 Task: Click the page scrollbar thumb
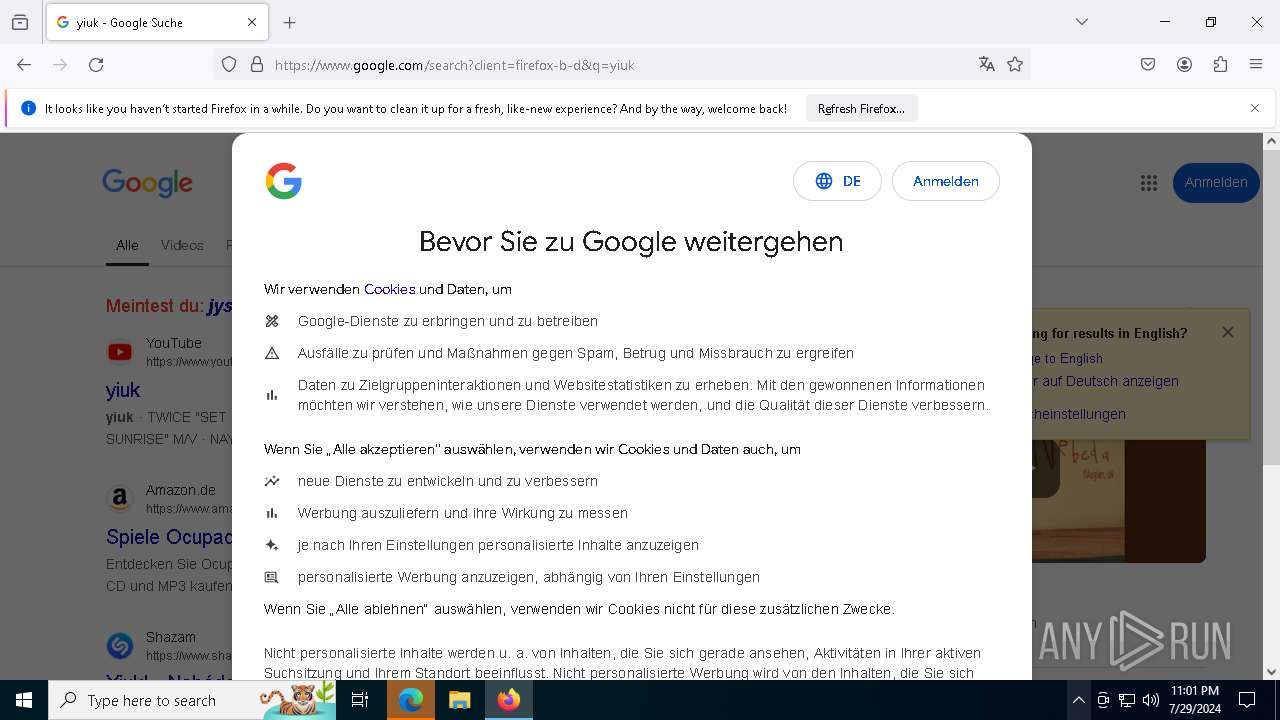point(1271,307)
